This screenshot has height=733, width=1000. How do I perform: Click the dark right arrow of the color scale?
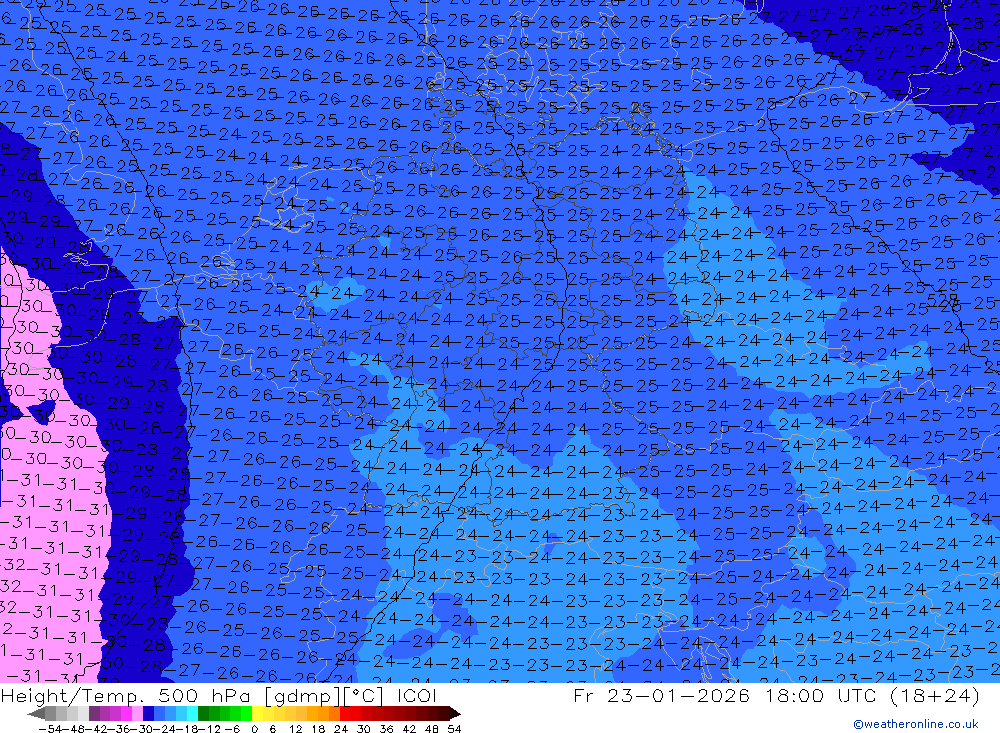coord(455,714)
